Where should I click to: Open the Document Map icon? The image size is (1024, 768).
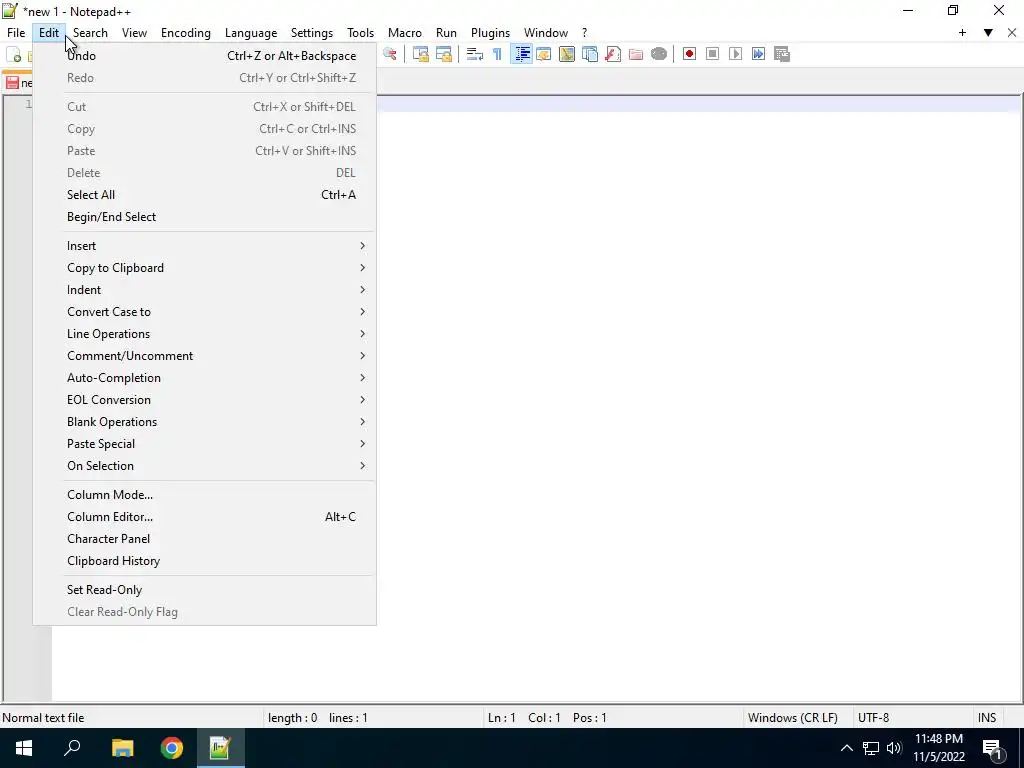click(567, 54)
